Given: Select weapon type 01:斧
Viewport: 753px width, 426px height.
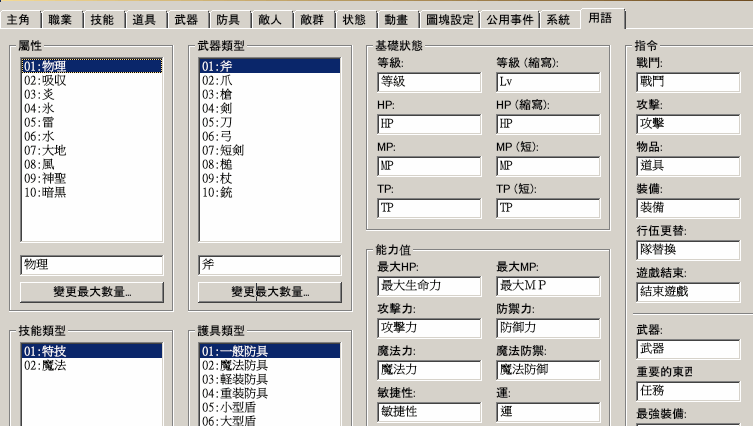Looking at the screenshot, I should [270, 66].
